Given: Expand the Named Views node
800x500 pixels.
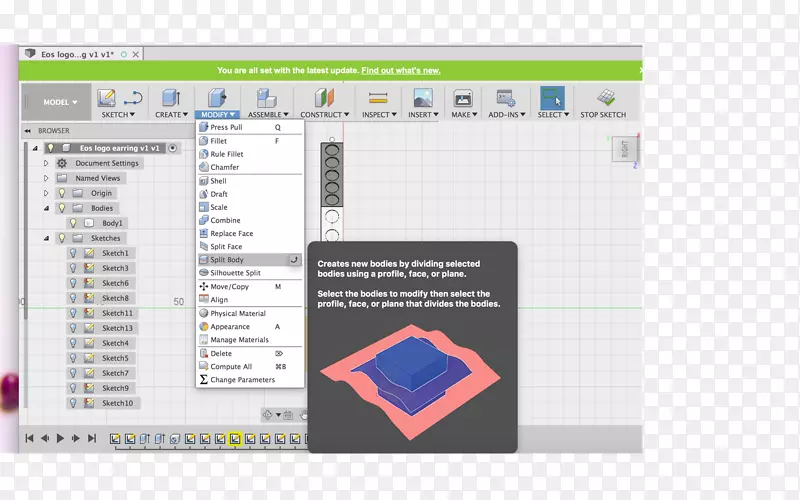Looking at the screenshot, I should [x=46, y=178].
